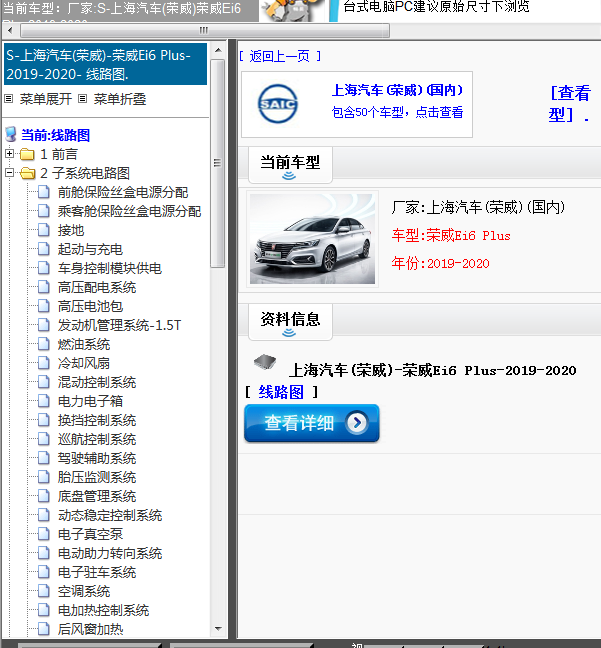Open 电子驻车系统 diagram
601x648 pixels.
[97, 572]
